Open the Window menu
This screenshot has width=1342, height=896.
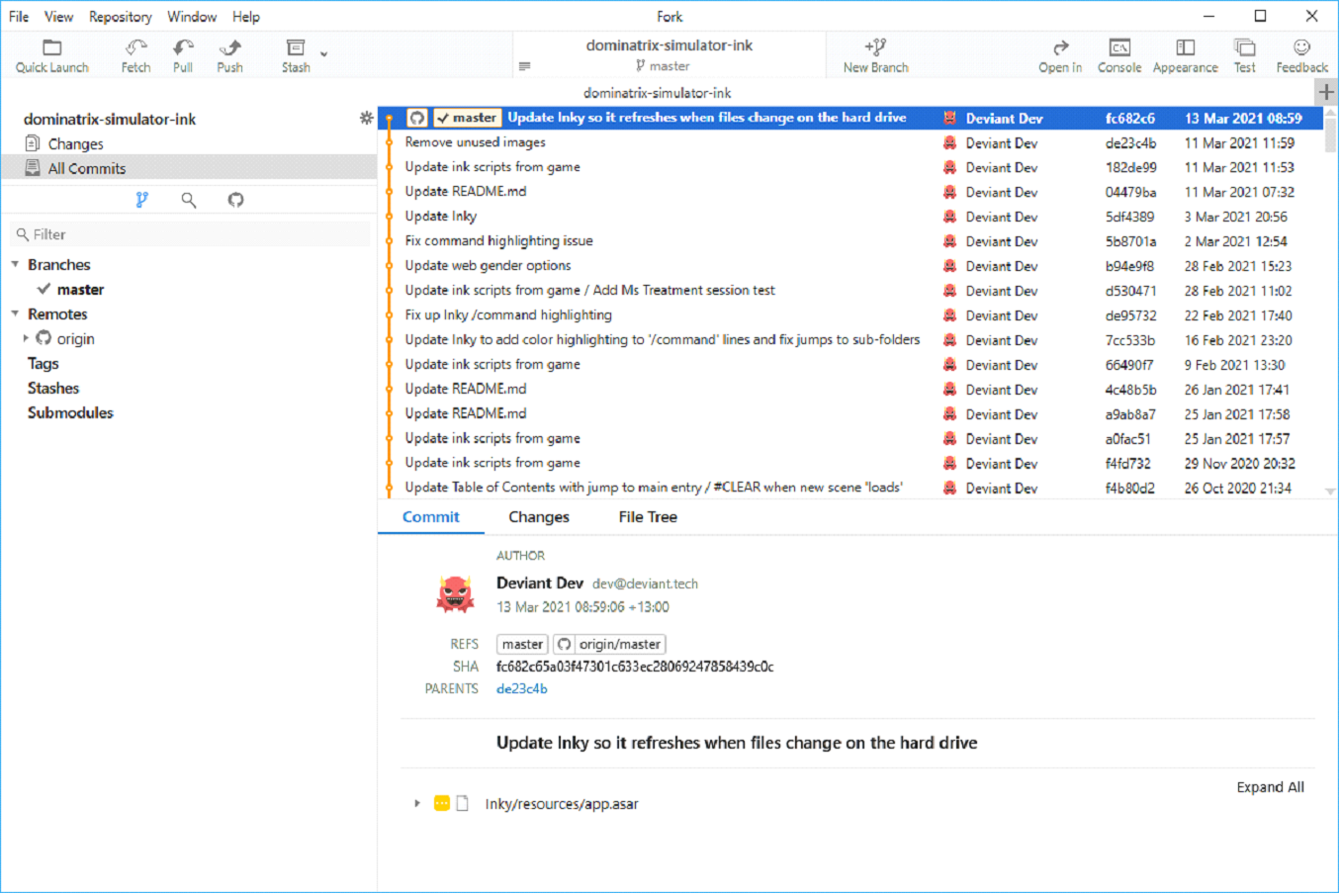tap(192, 17)
